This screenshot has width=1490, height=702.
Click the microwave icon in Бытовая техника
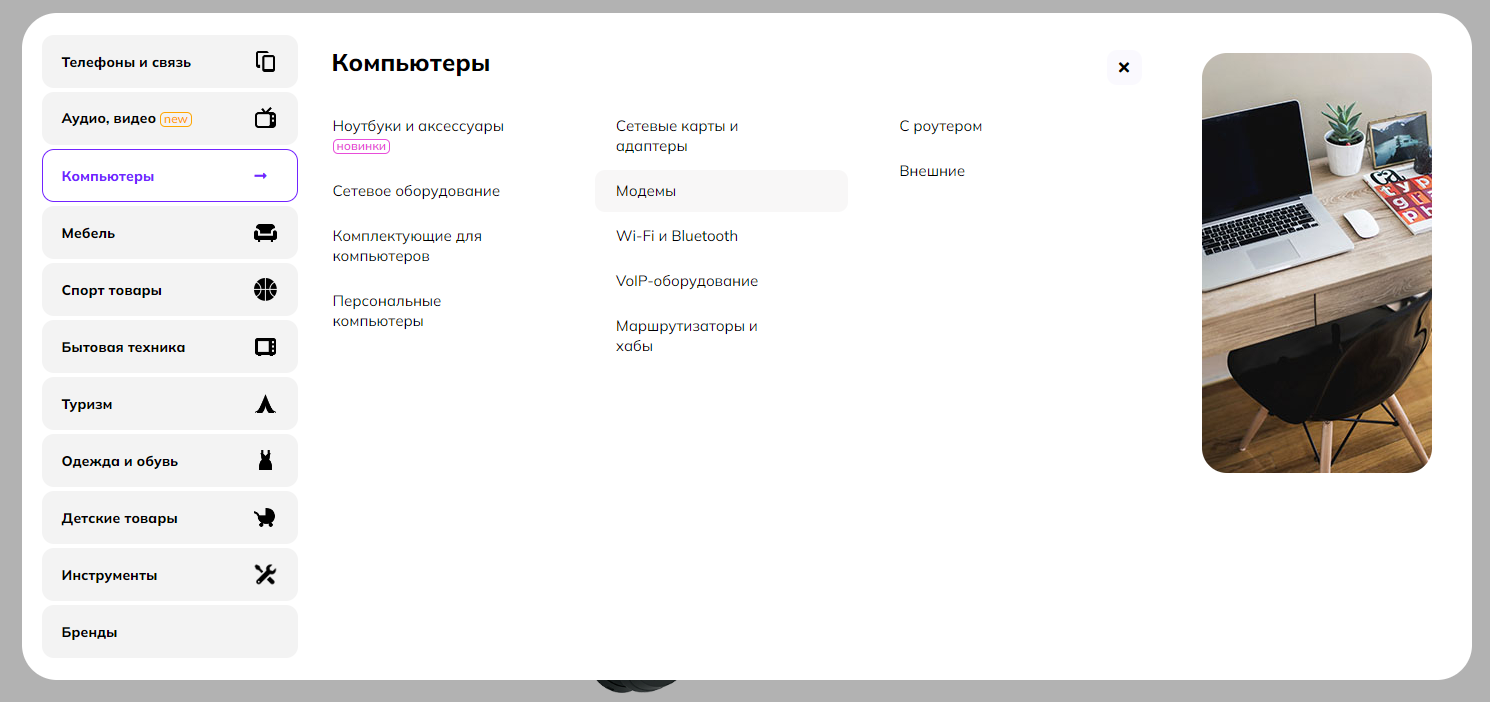pos(265,347)
